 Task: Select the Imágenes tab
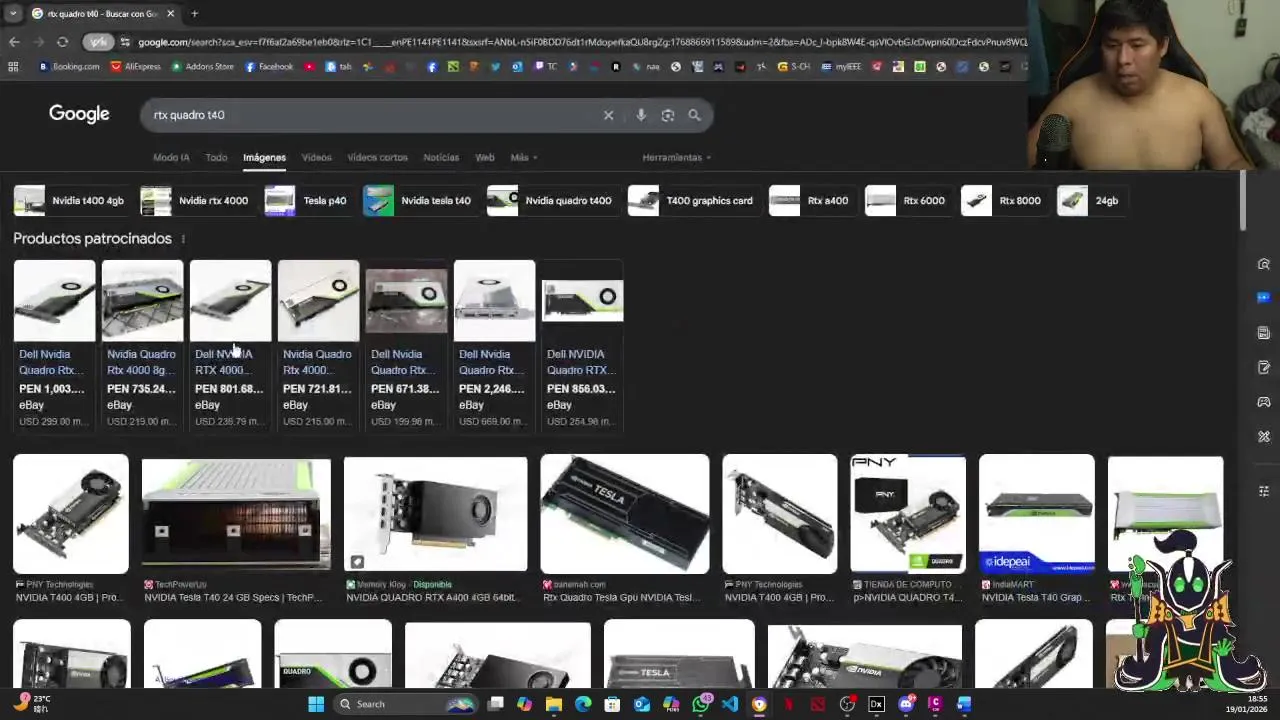pyautogui.click(x=264, y=157)
